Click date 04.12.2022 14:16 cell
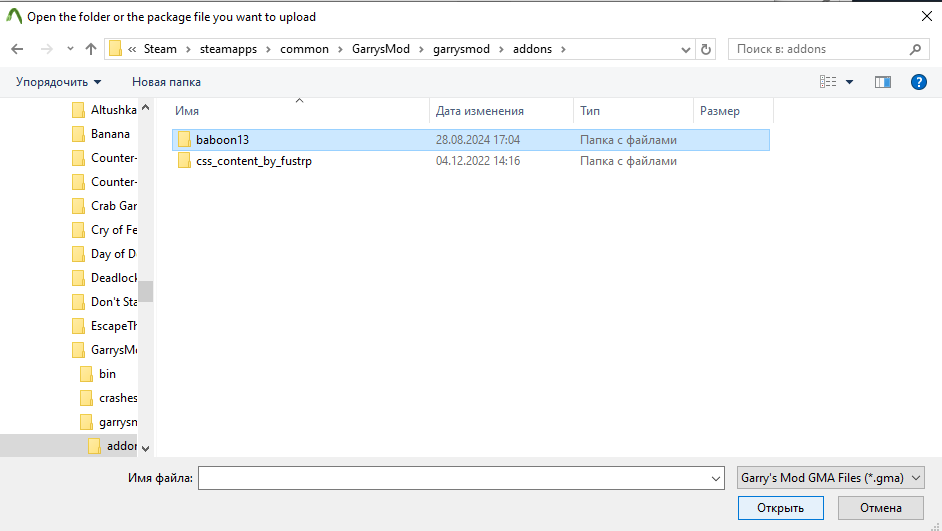This screenshot has height=531, width=942. pyautogui.click(x=478, y=161)
